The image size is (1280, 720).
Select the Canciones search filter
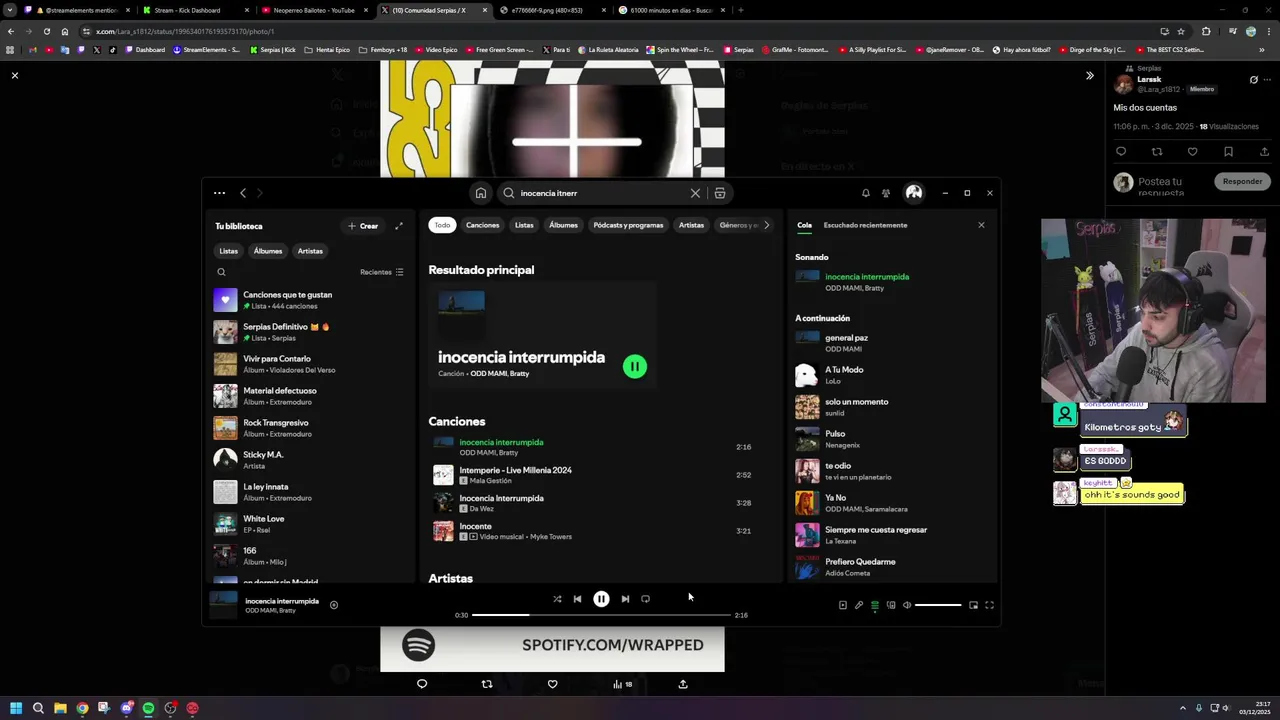(482, 225)
